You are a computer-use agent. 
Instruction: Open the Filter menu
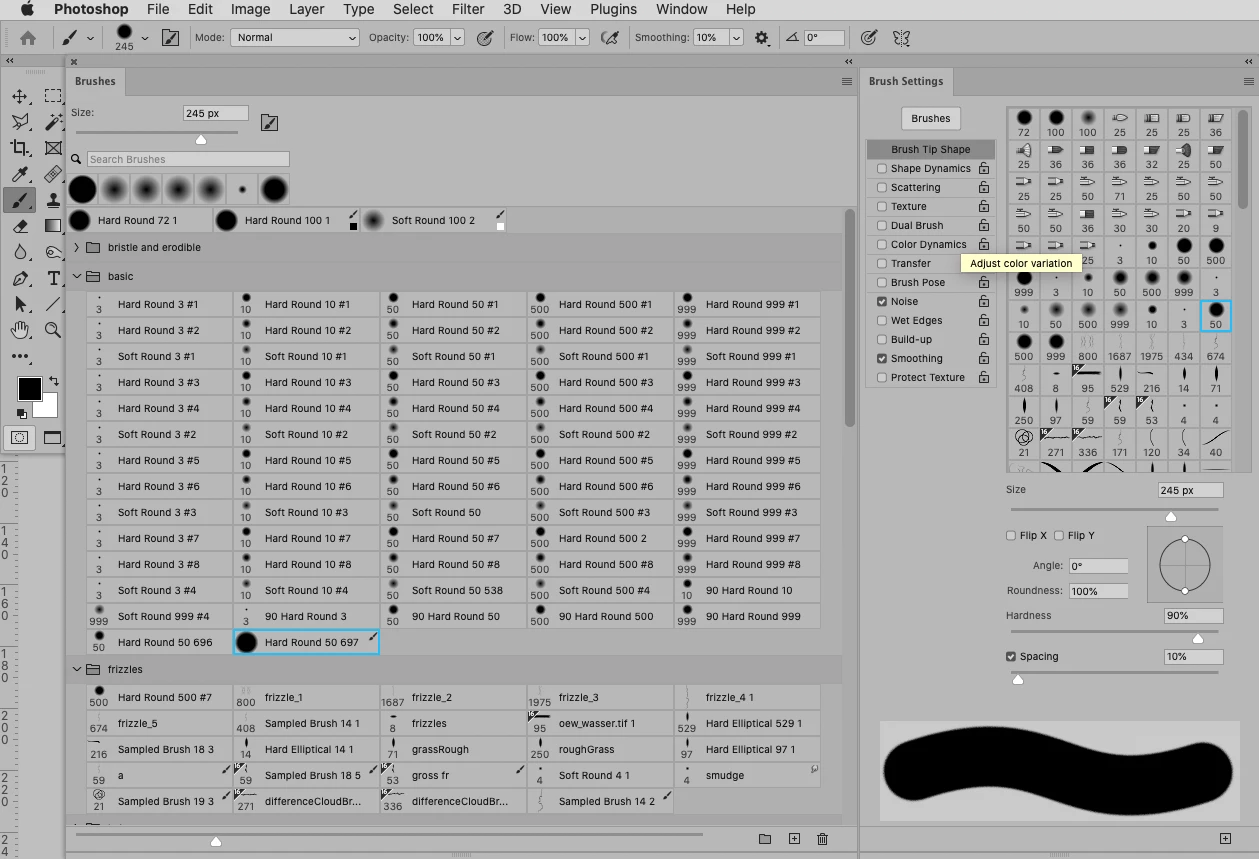468,9
